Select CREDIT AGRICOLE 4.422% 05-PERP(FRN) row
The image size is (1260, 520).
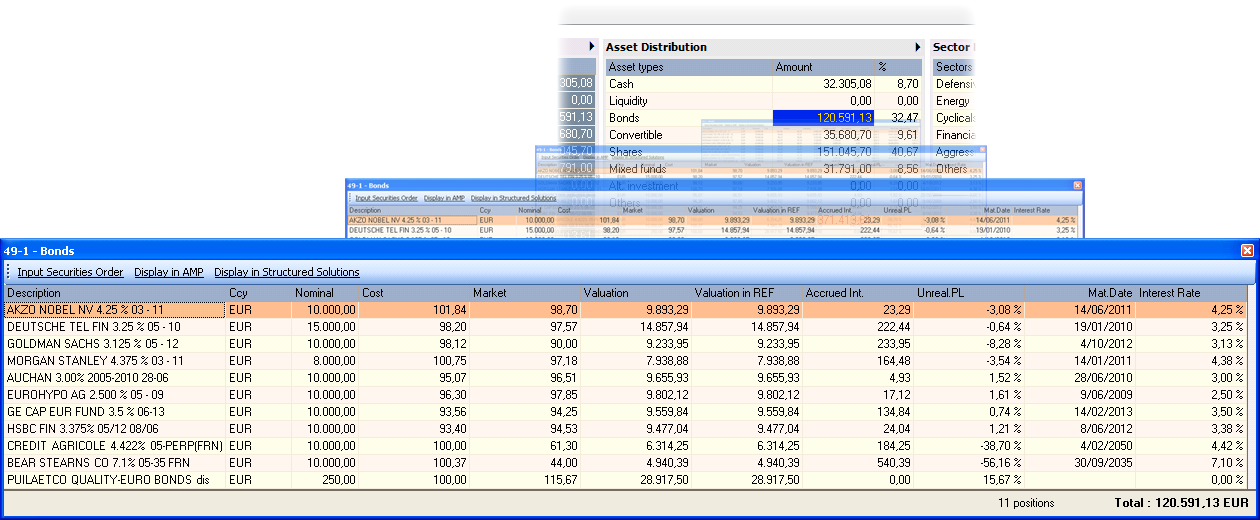pyautogui.click(x=626, y=446)
